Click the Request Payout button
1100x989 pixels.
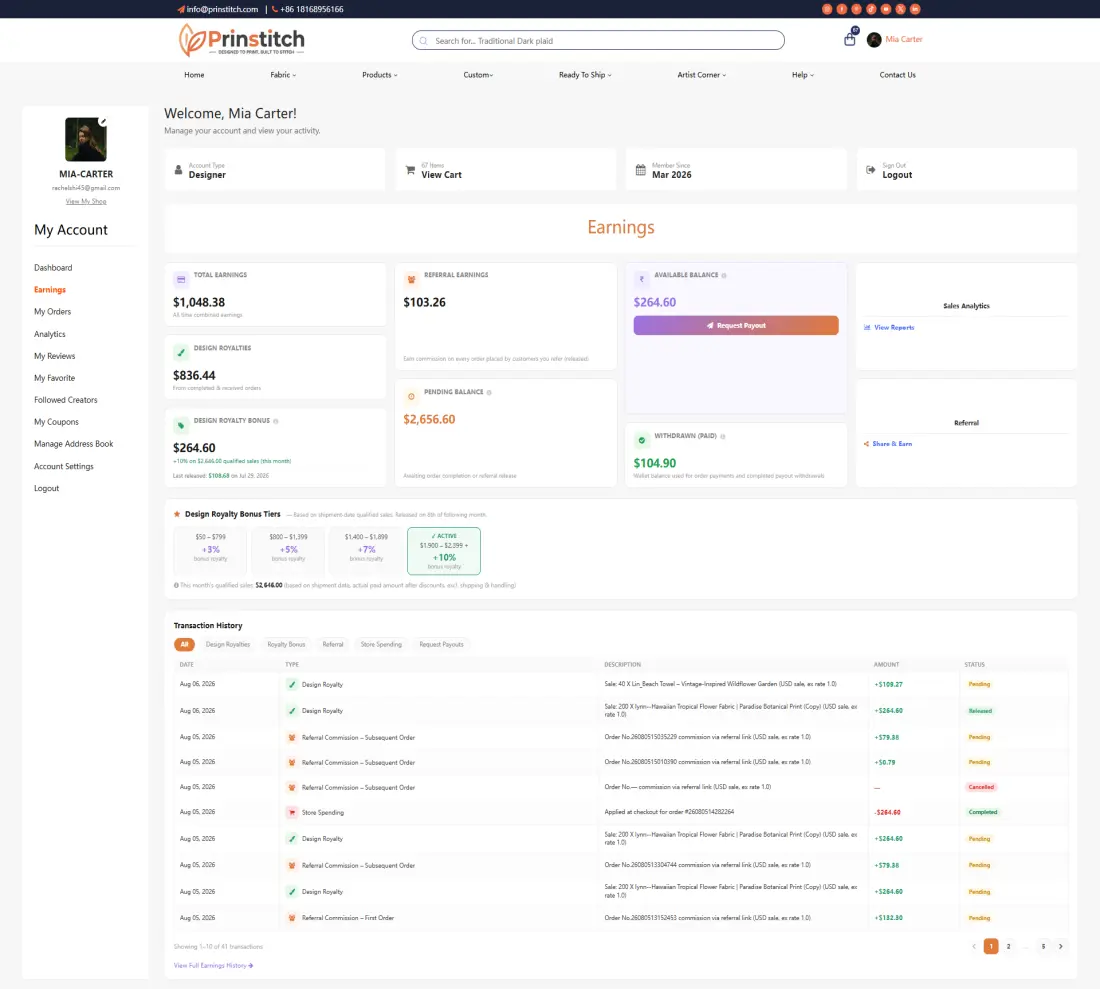pyautogui.click(x=735, y=325)
